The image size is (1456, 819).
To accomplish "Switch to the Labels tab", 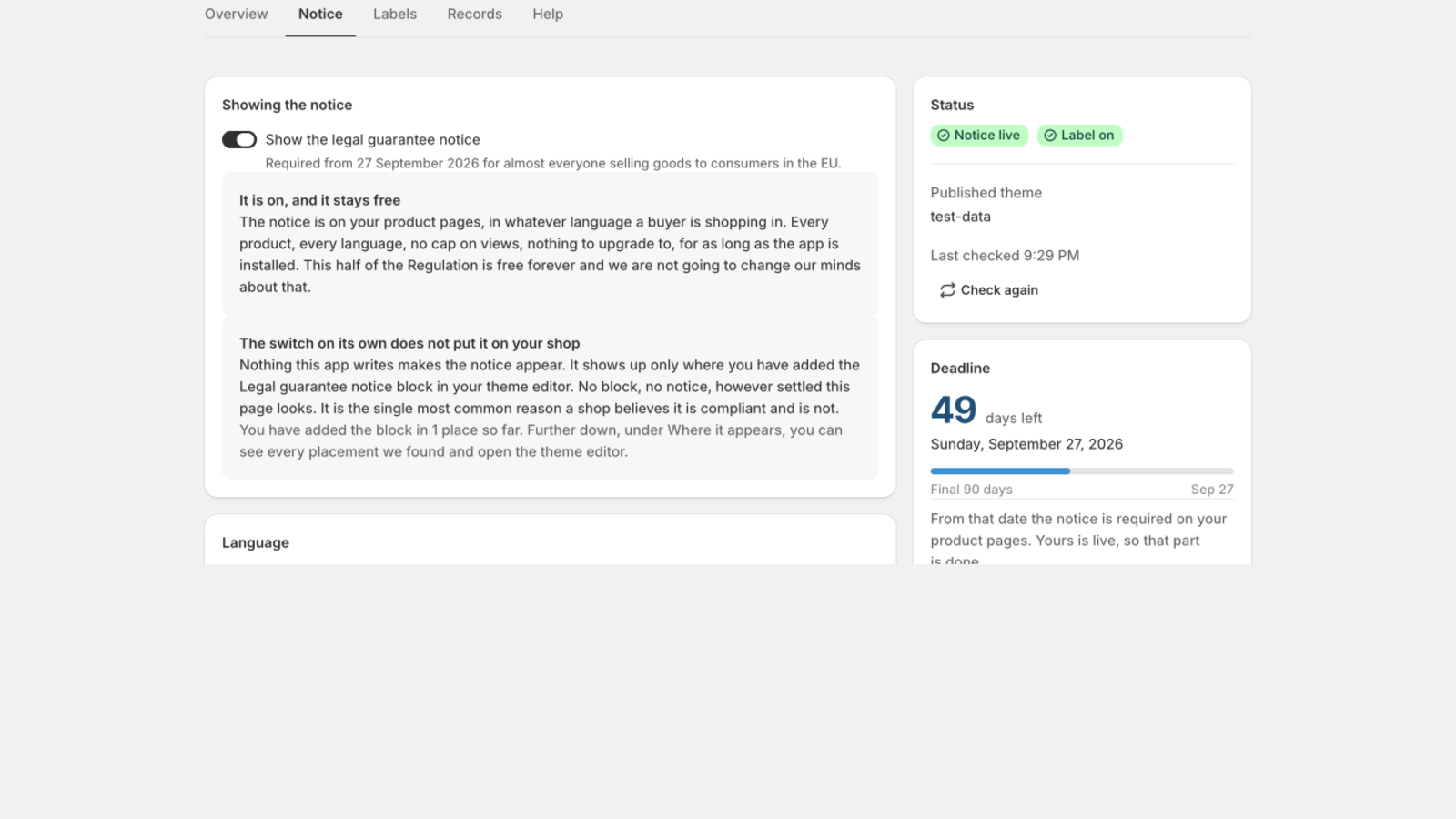I will click(395, 15).
